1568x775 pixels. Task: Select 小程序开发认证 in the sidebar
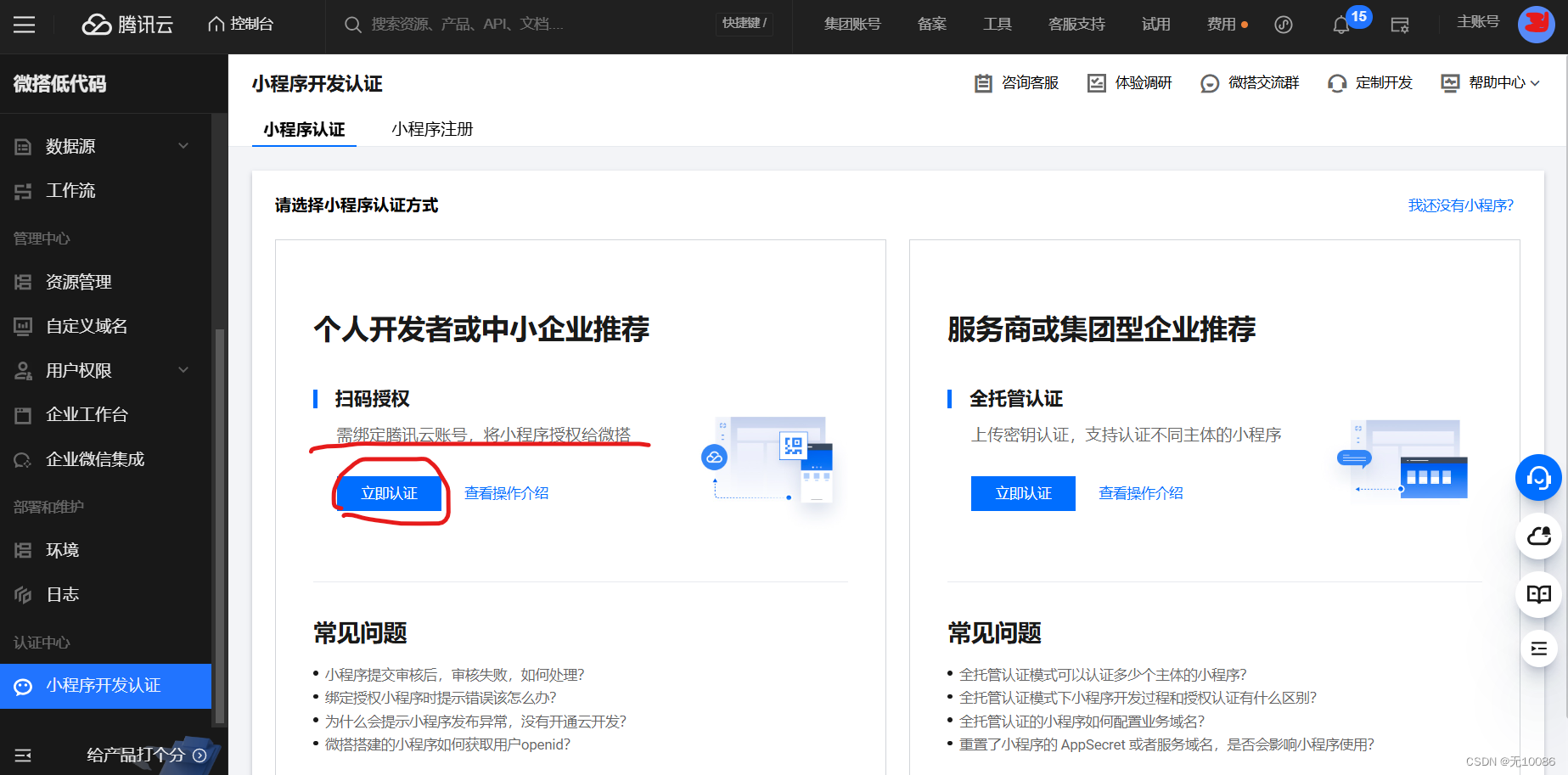pos(105,686)
